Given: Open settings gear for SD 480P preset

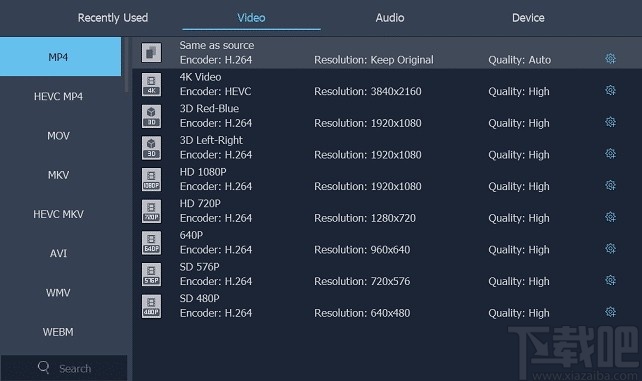Looking at the screenshot, I should coord(610,312).
